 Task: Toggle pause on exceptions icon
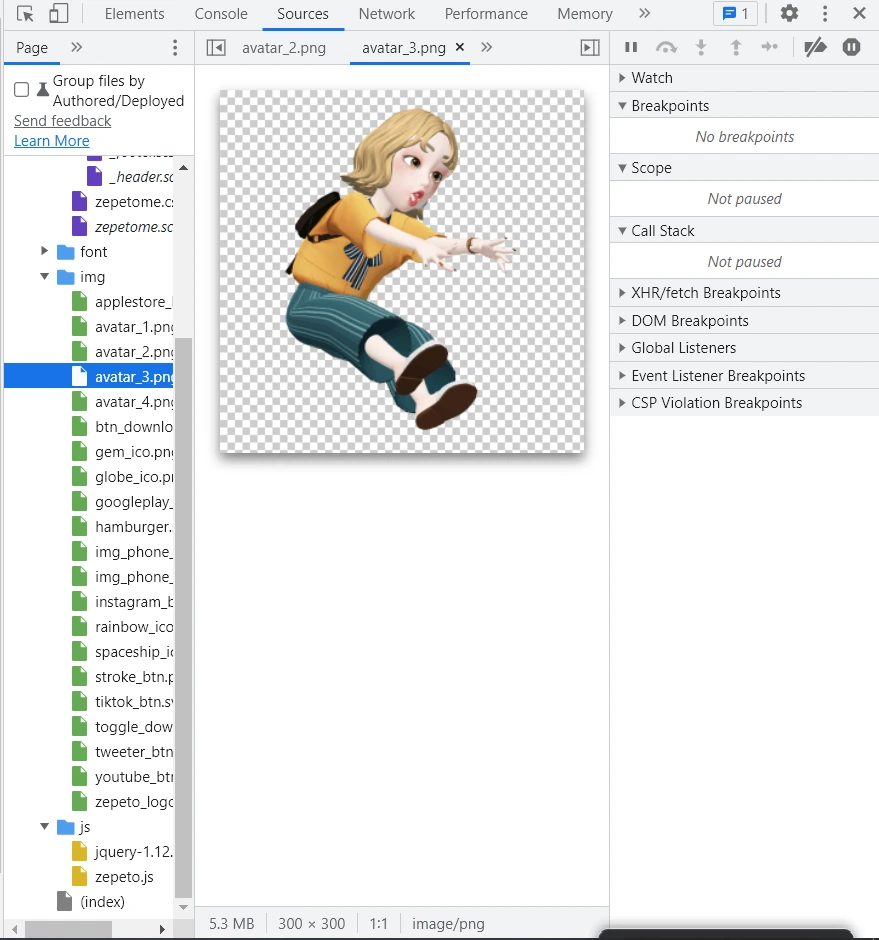[x=851, y=47]
